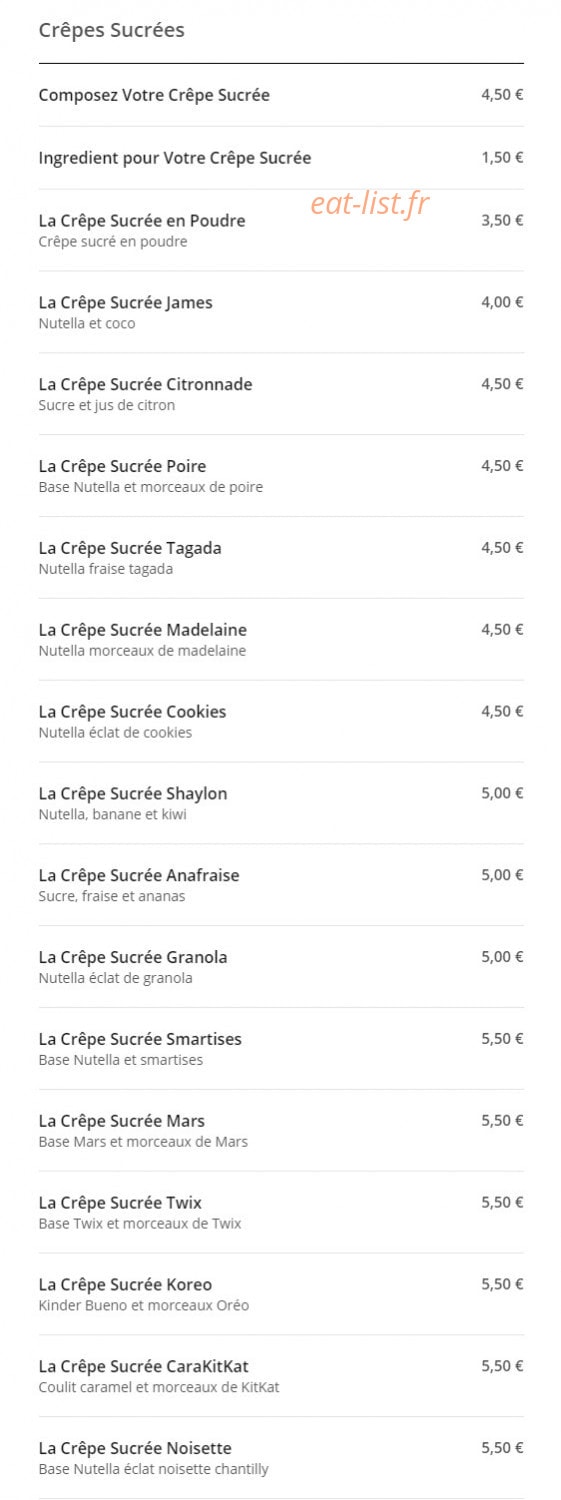This screenshot has width=561, height=1500.
Task: Pick La Crêpe Sucrée Poire
Action: (281, 476)
